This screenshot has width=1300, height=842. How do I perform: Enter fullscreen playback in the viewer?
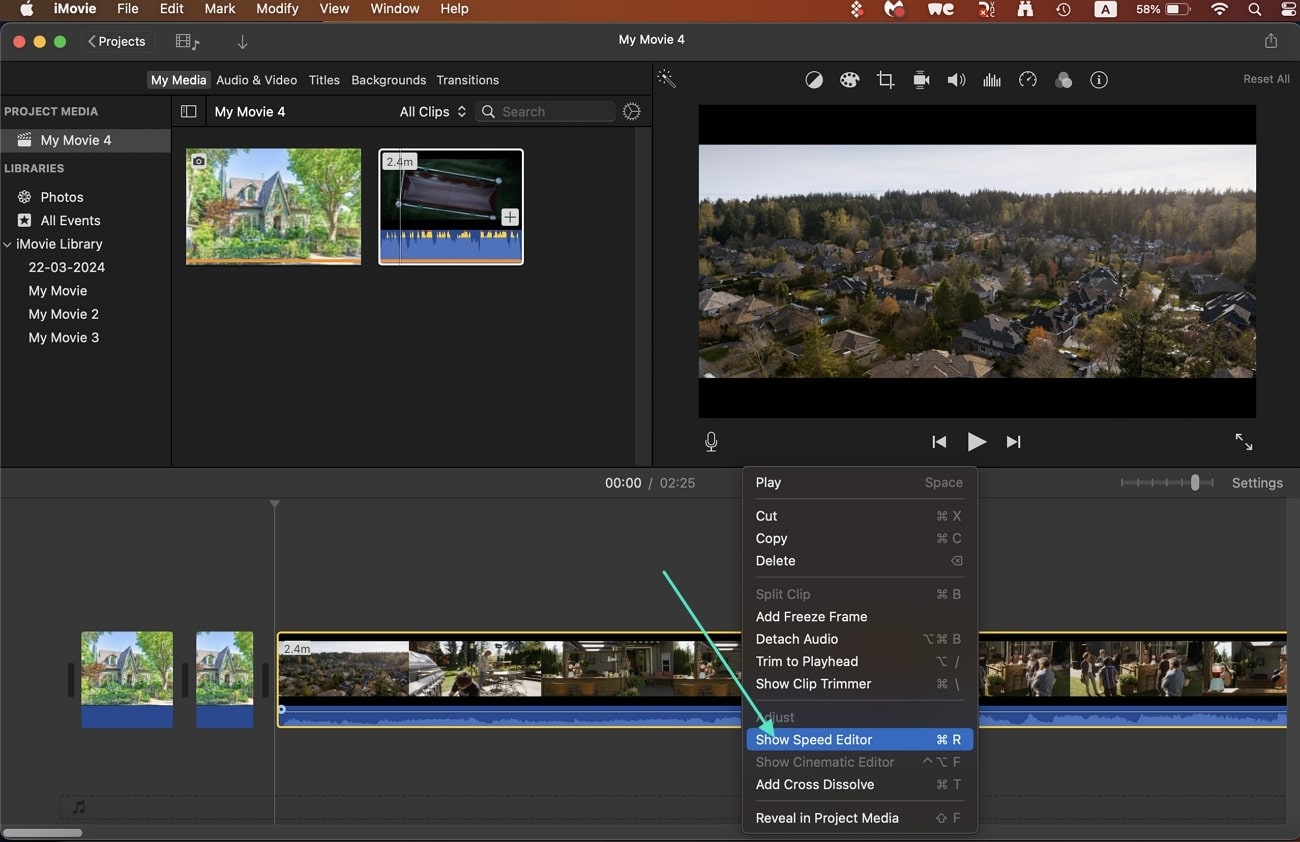(x=1244, y=441)
